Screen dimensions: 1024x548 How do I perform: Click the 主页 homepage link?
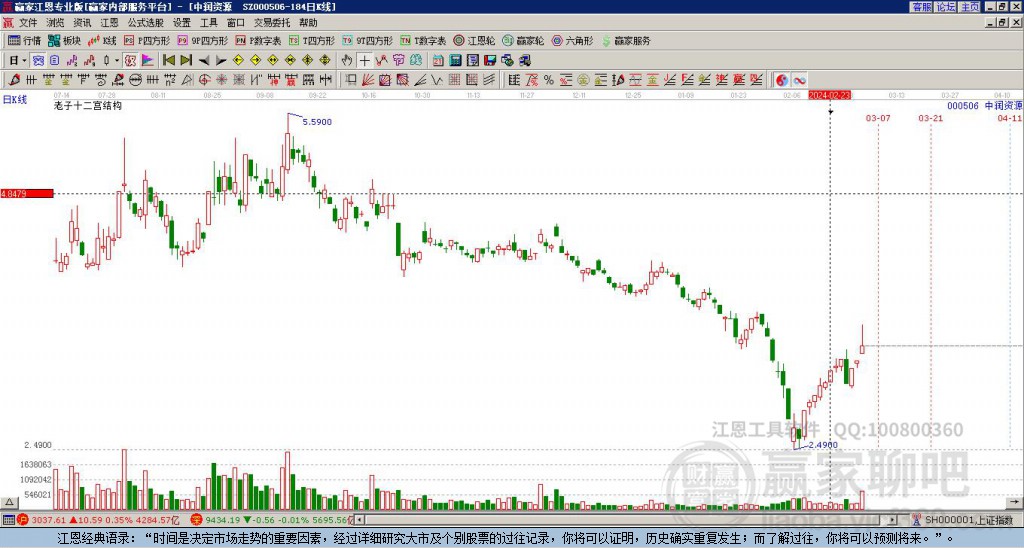pyautogui.click(x=969, y=7)
